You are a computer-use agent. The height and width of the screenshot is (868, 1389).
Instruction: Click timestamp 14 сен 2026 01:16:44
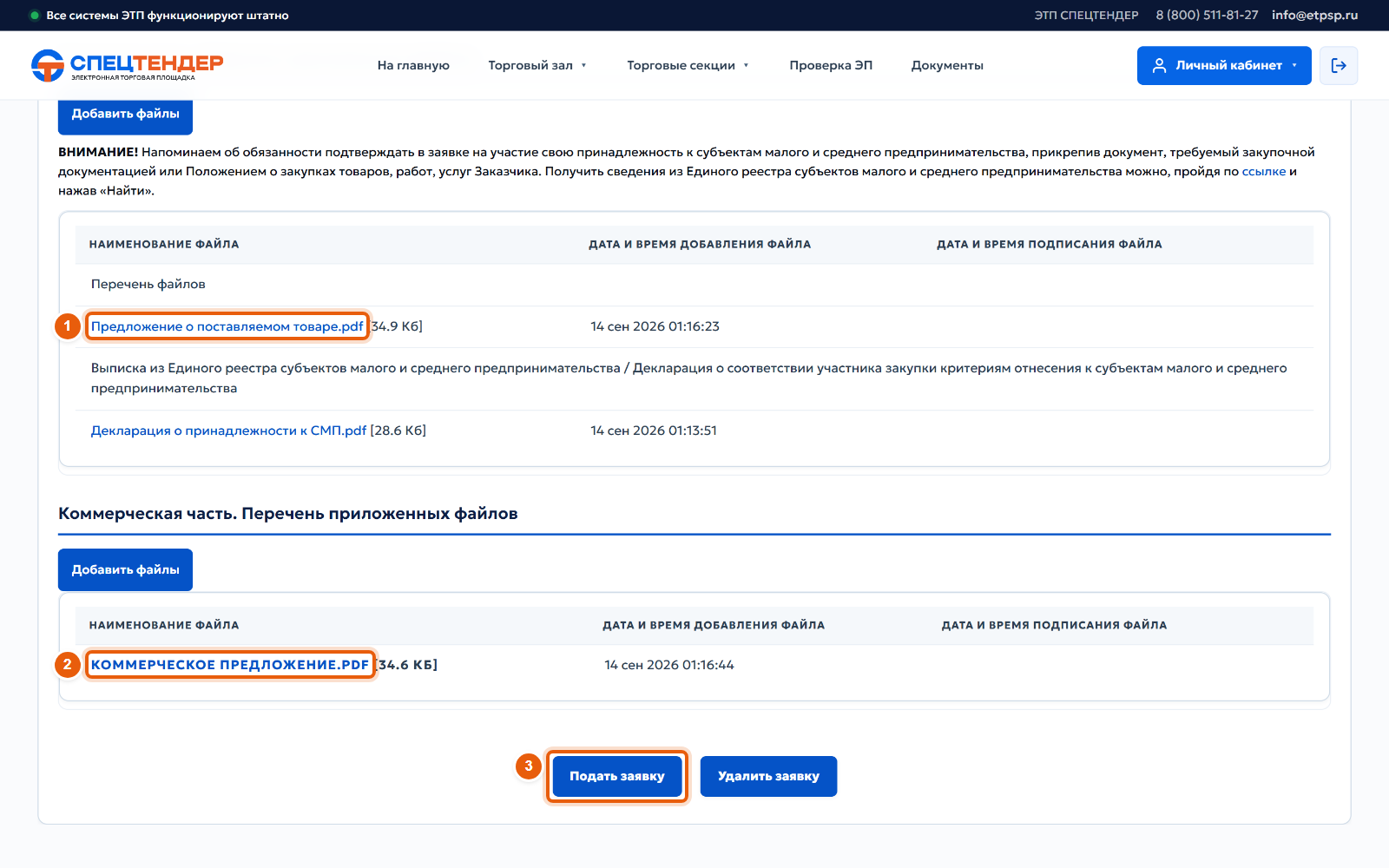(x=669, y=665)
